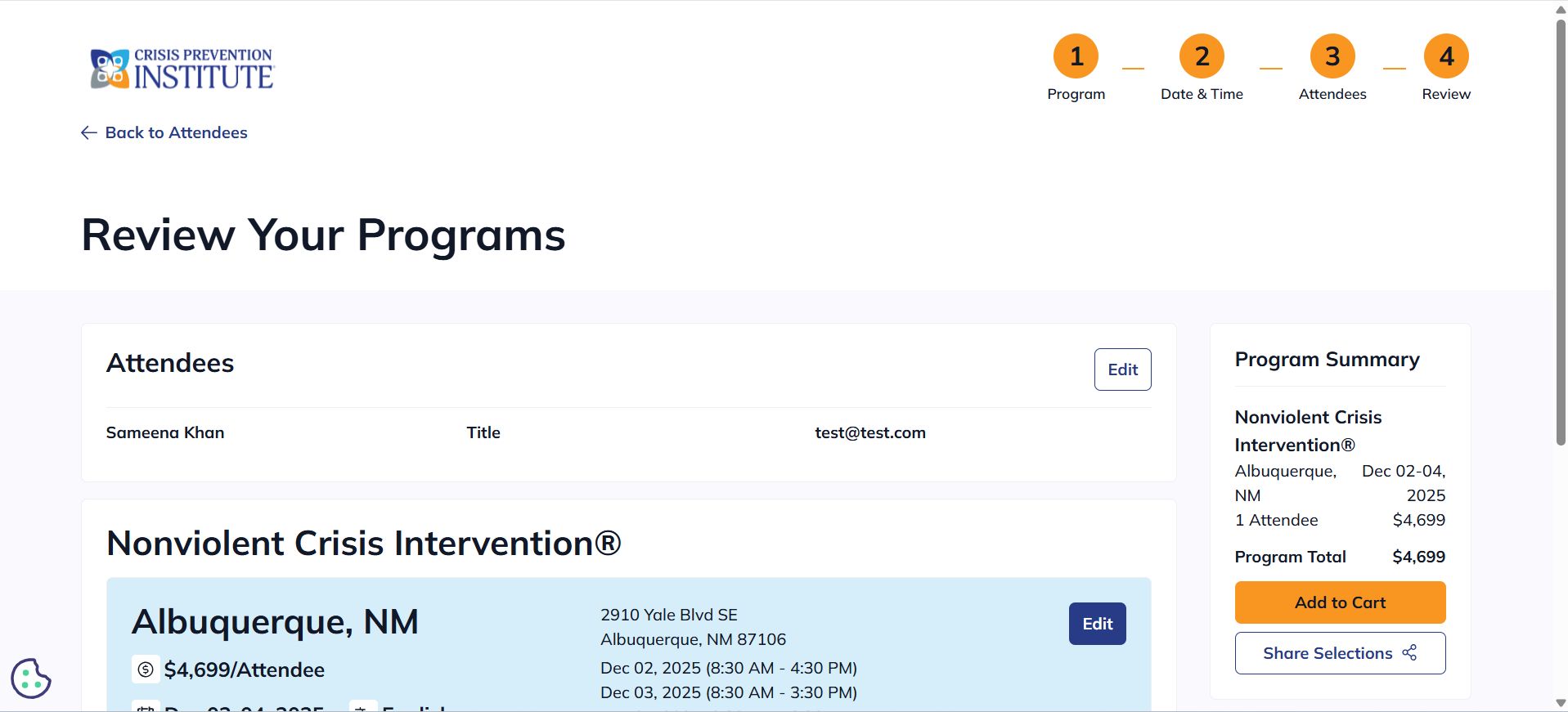Click Albuquerque, NM location heading
Image resolution: width=1568 pixels, height=712 pixels.
pos(275,622)
